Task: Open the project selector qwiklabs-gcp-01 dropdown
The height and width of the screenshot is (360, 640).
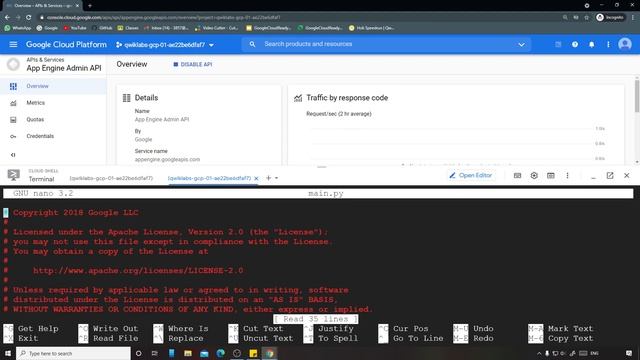Action: (165, 45)
